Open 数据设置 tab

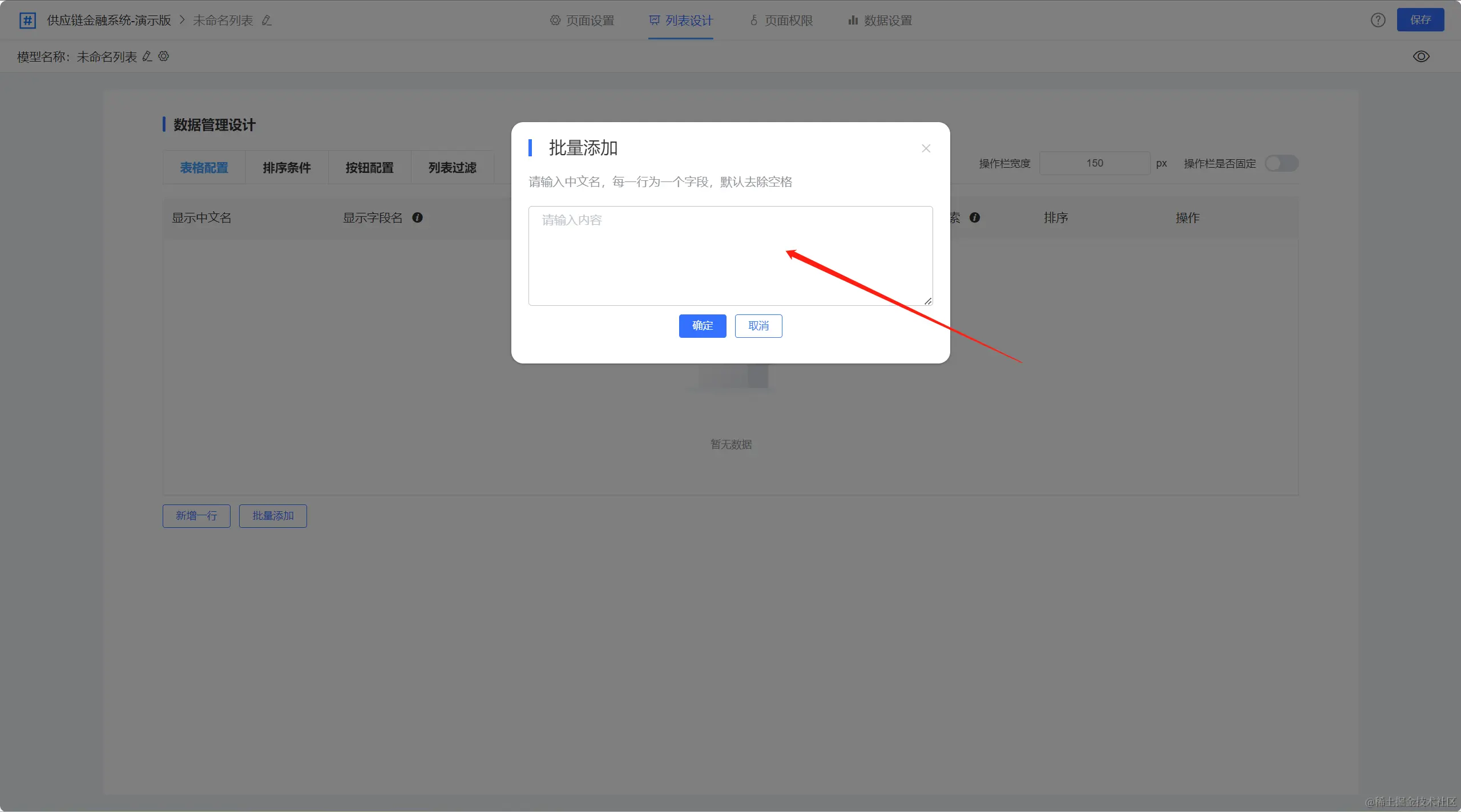(880, 21)
